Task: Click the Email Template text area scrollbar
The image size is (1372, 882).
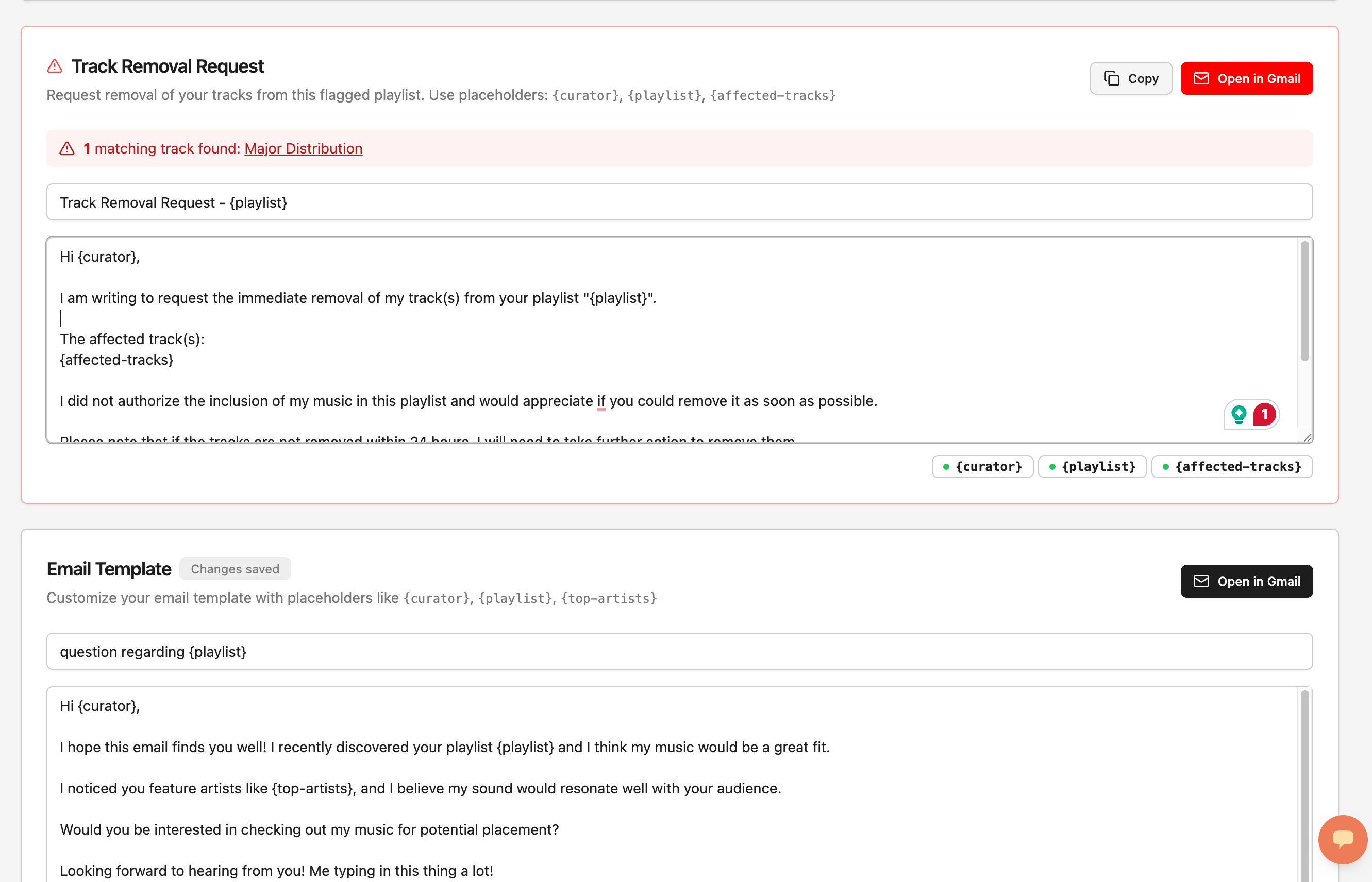Action: (1304, 785)
